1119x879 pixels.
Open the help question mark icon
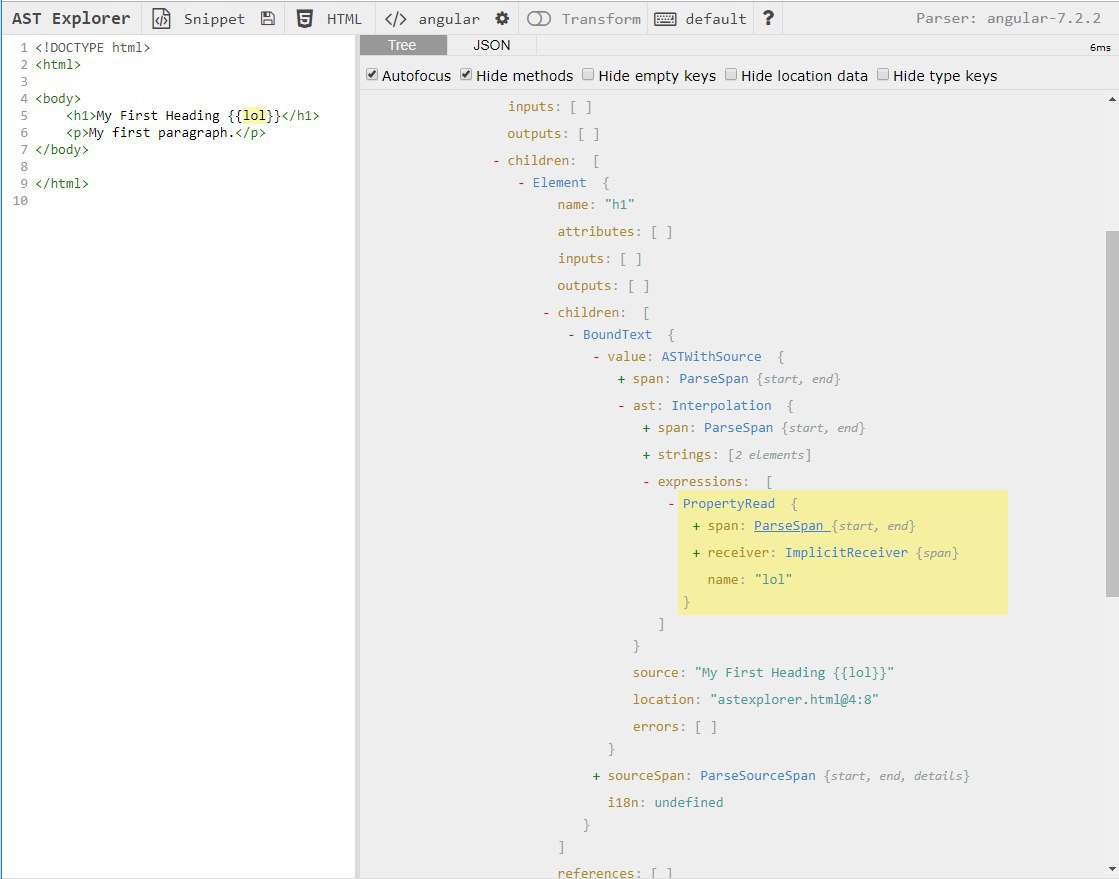[x=768, y=19]
